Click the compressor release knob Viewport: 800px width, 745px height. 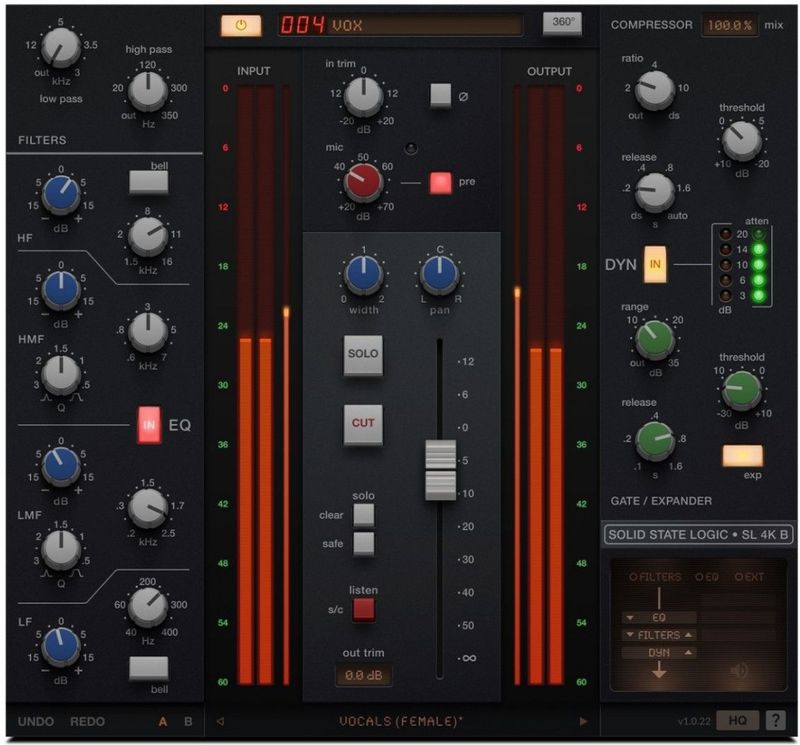pos(655,192)
